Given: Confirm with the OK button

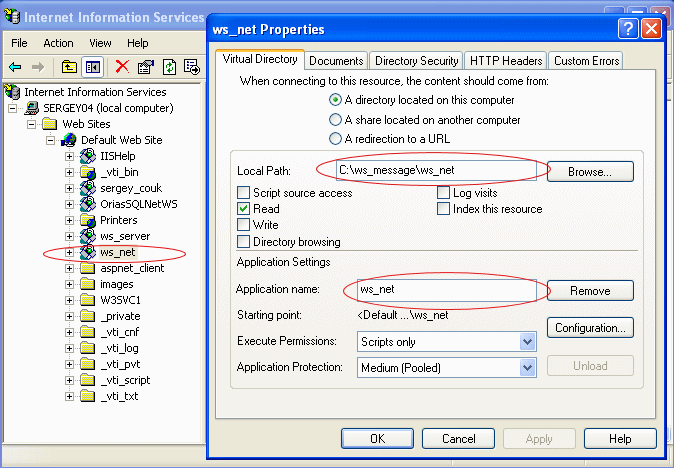Looking at the screenshot, I should 377,439.
